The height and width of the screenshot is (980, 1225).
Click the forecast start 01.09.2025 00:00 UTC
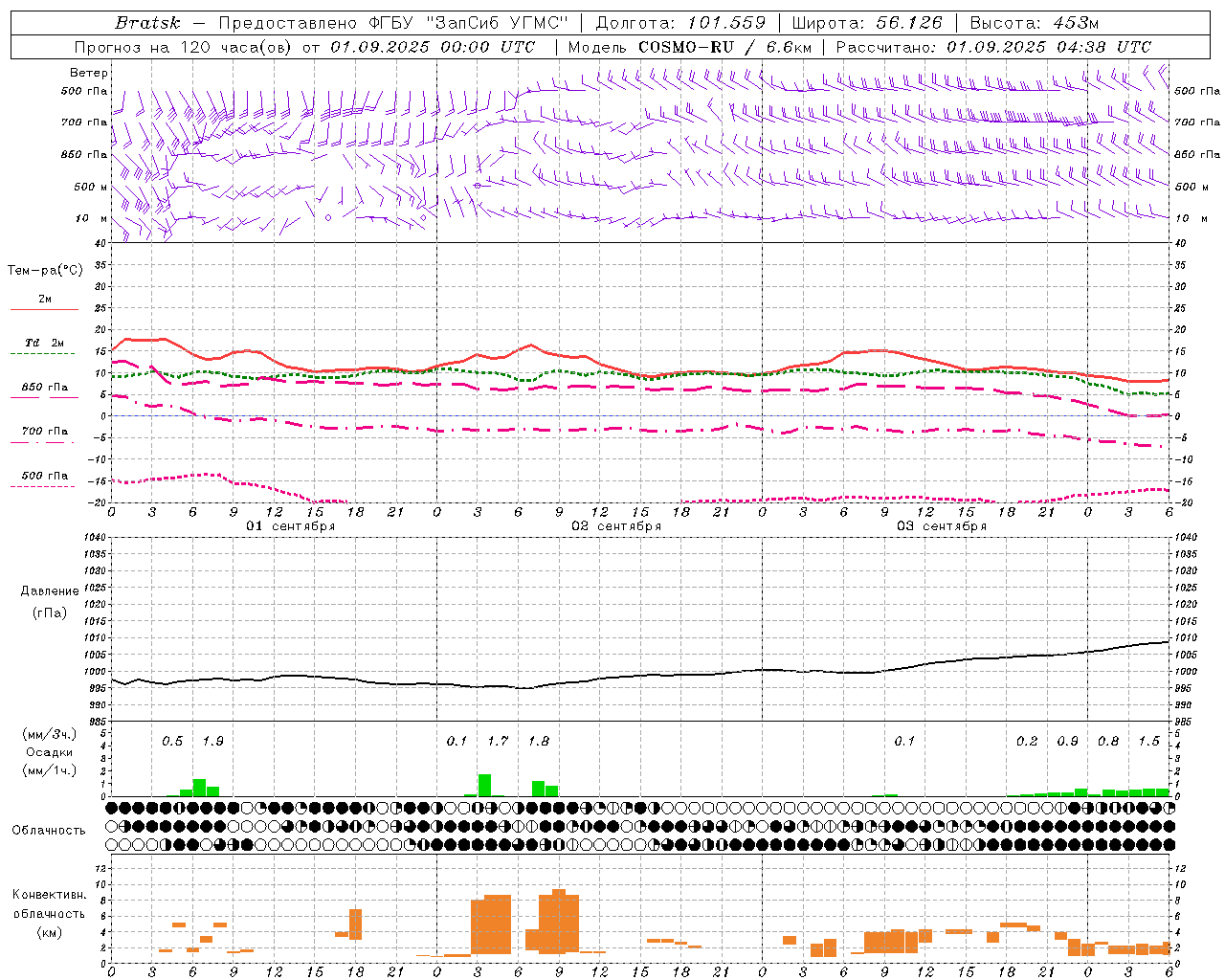(x=433, y=47)
